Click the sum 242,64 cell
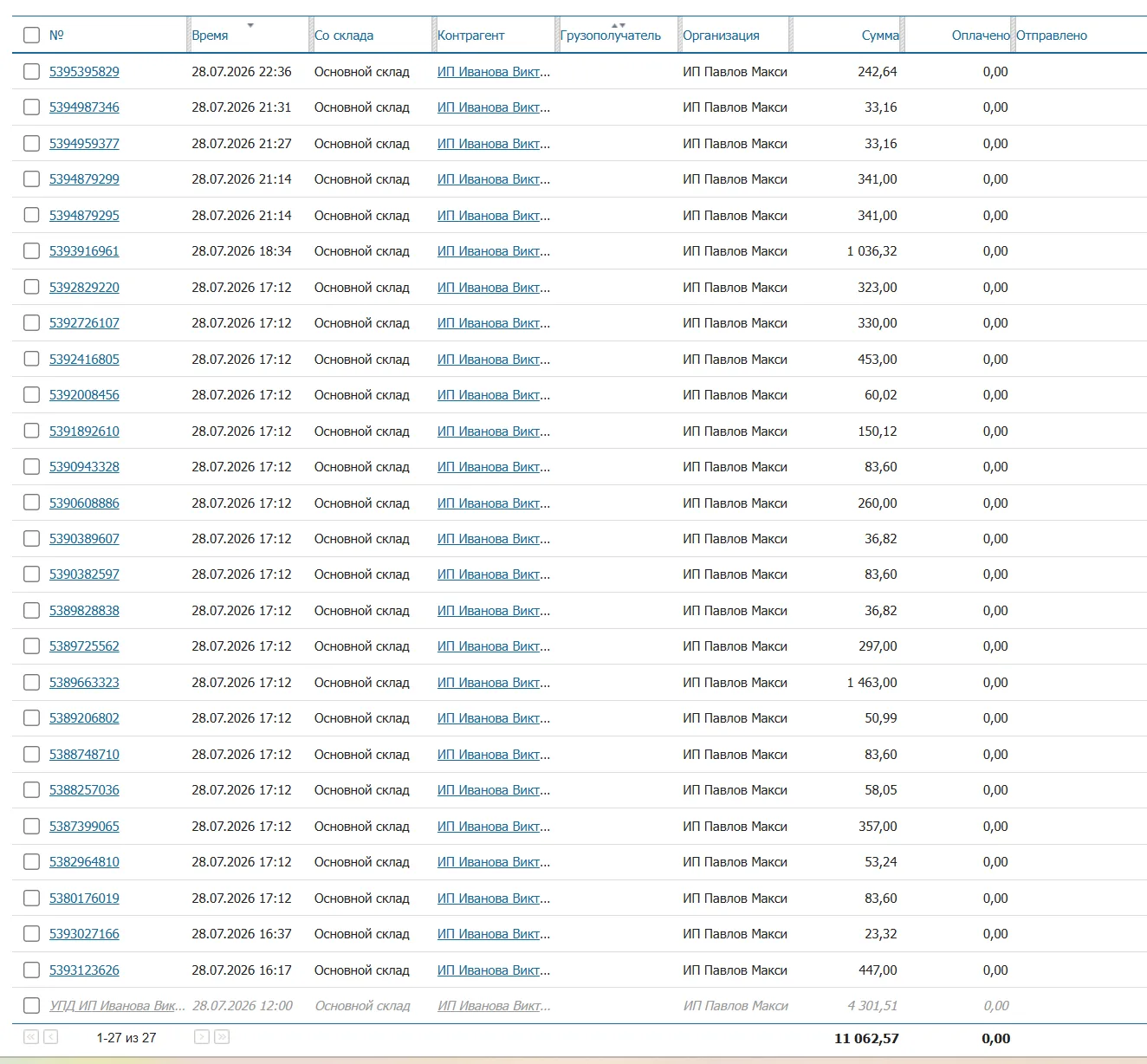The image size is (1147, 1064). 878,72
